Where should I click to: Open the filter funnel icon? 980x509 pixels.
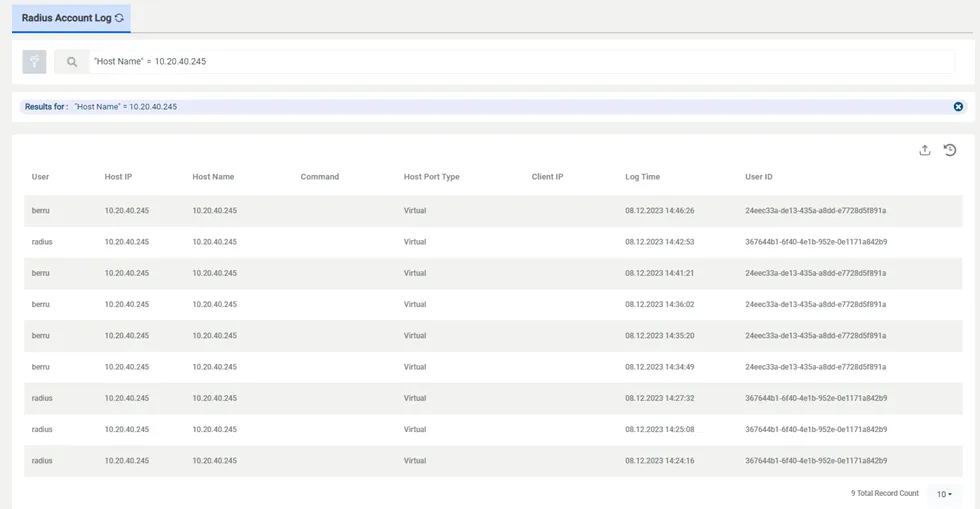point(34,62)
